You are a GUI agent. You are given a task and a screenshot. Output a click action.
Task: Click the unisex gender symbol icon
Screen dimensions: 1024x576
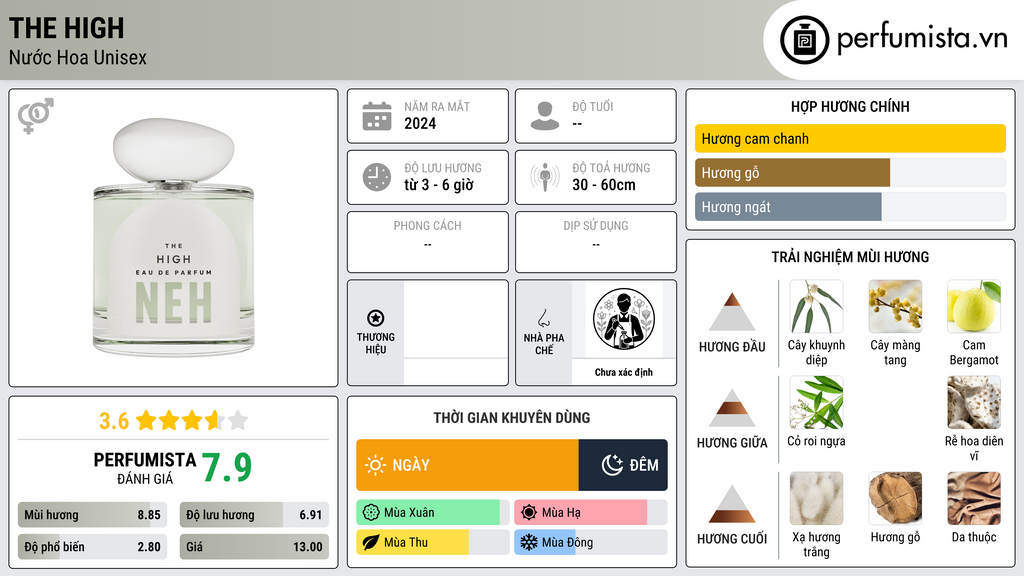click(x=35, y=116)
